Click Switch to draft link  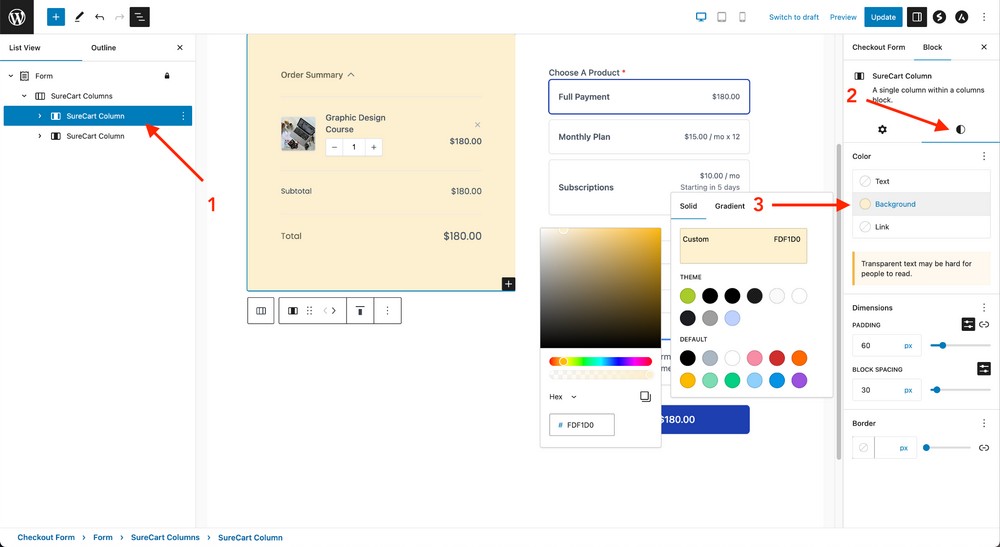(793, 17)
